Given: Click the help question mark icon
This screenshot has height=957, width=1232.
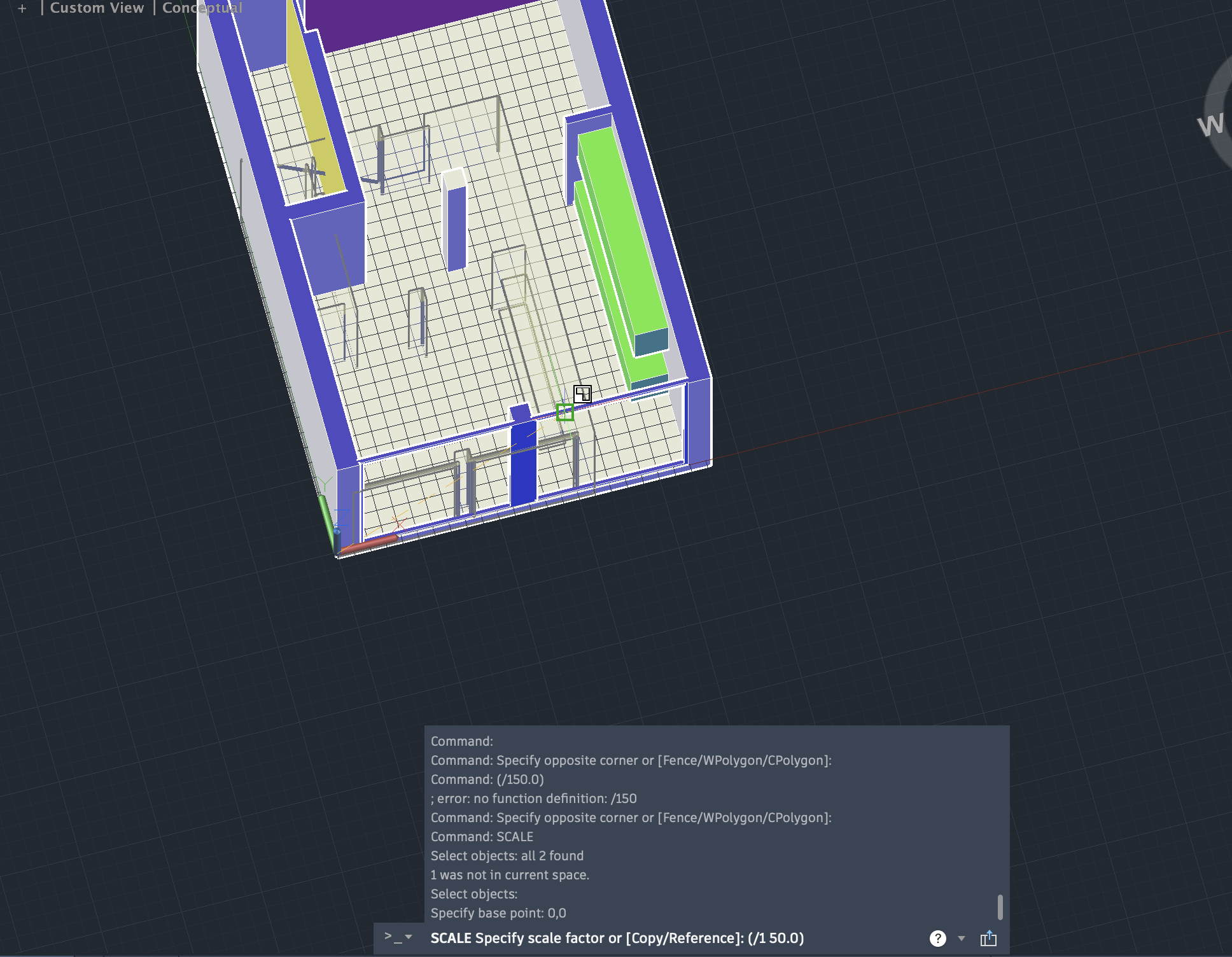Looking at the screenshot, I should pos(937,938).
